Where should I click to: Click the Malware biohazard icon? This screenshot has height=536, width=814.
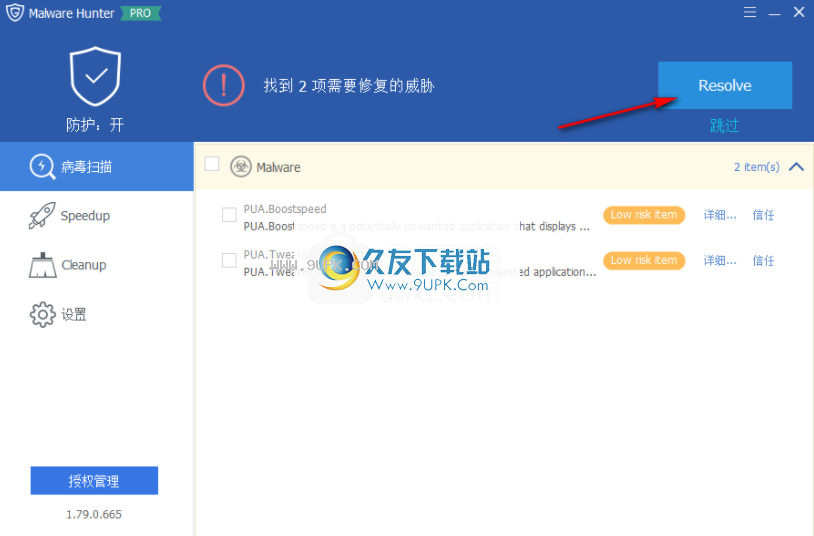(x=241, y=167)
